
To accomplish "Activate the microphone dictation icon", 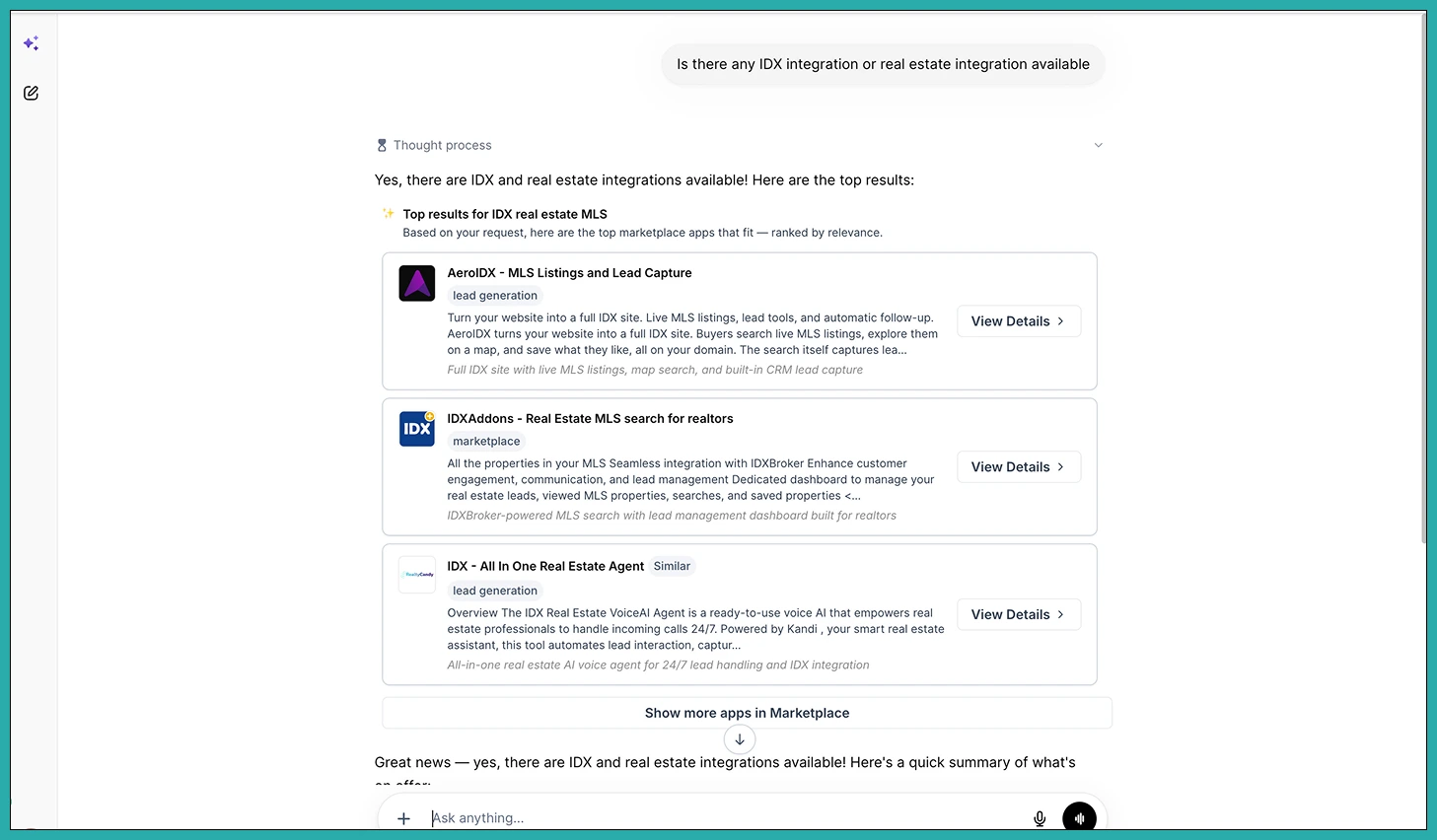I will [1040, 818].
